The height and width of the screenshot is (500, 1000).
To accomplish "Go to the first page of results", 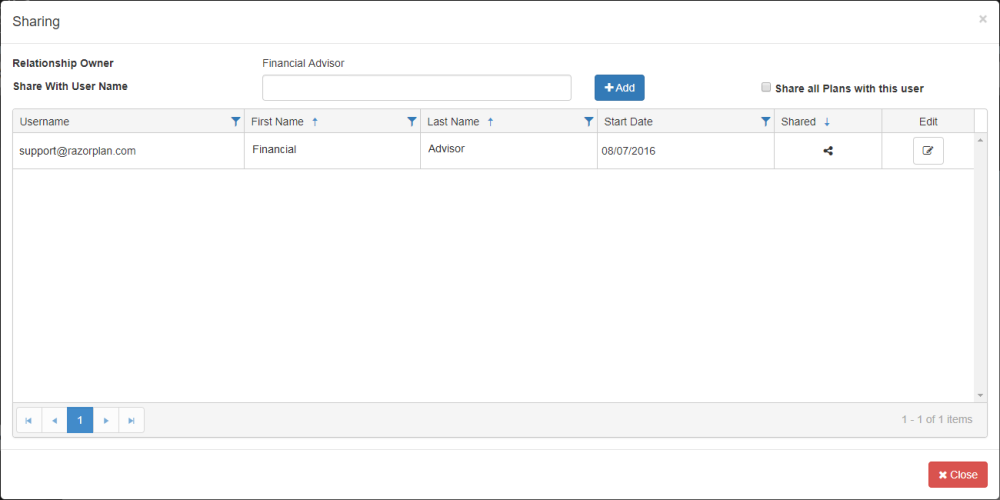I will pyautogui.click(x=29, y=420).
